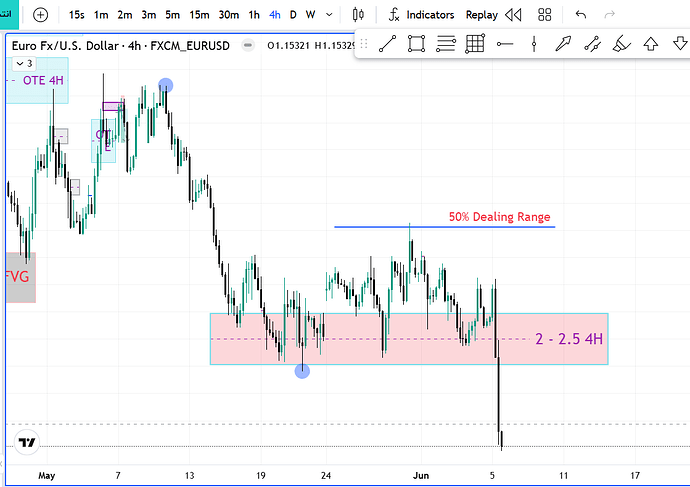This screenshot has height=487, width=690.
Task: Open the candlestick chart type selector
Action: pos(358,15)
